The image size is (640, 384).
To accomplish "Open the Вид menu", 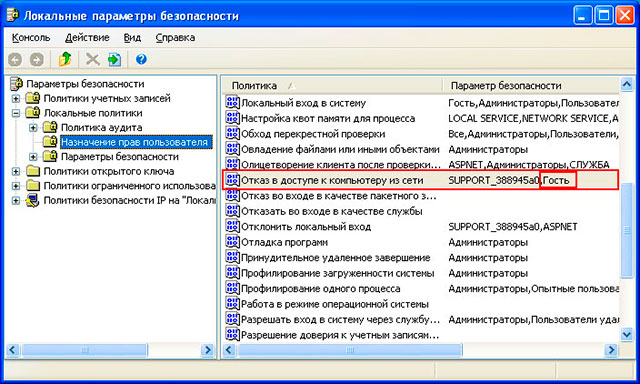I will [132, 38].
